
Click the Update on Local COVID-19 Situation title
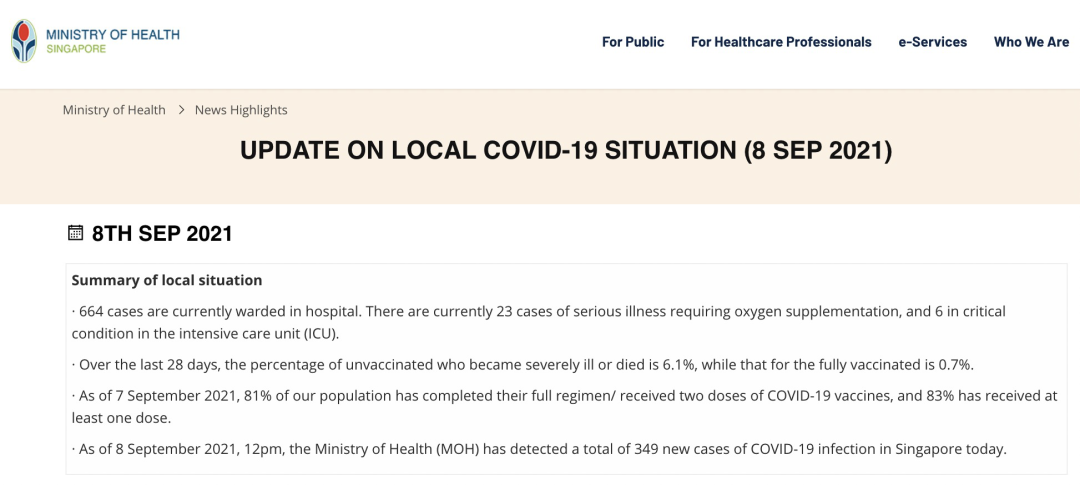coord(565,150)
